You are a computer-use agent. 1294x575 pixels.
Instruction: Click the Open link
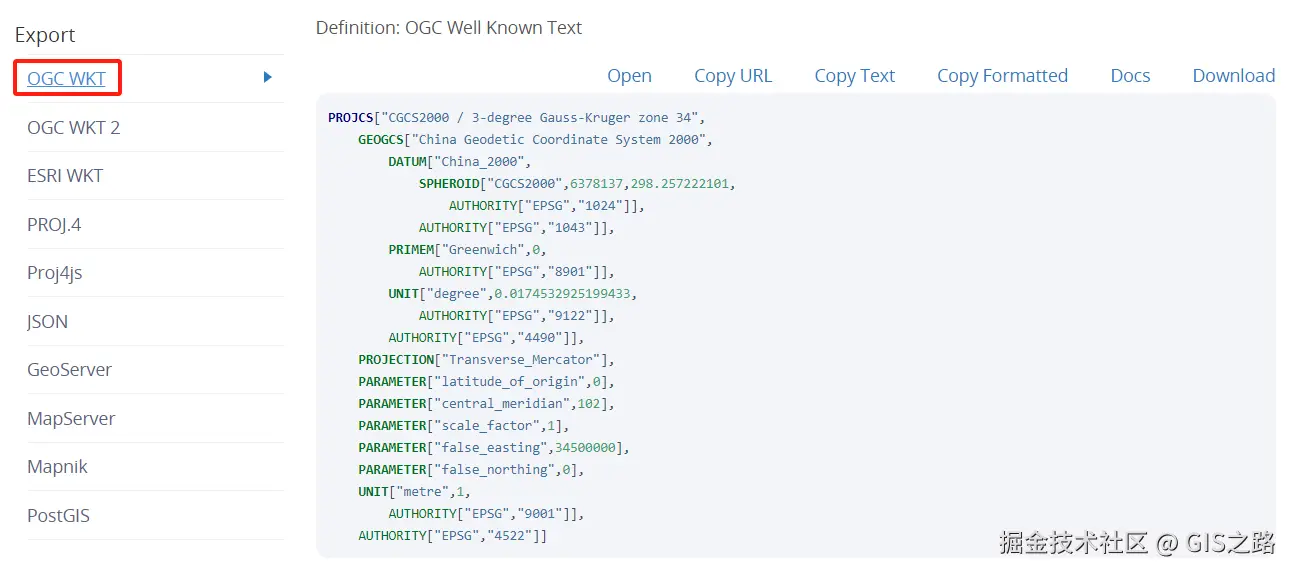[x=629, y=76]
